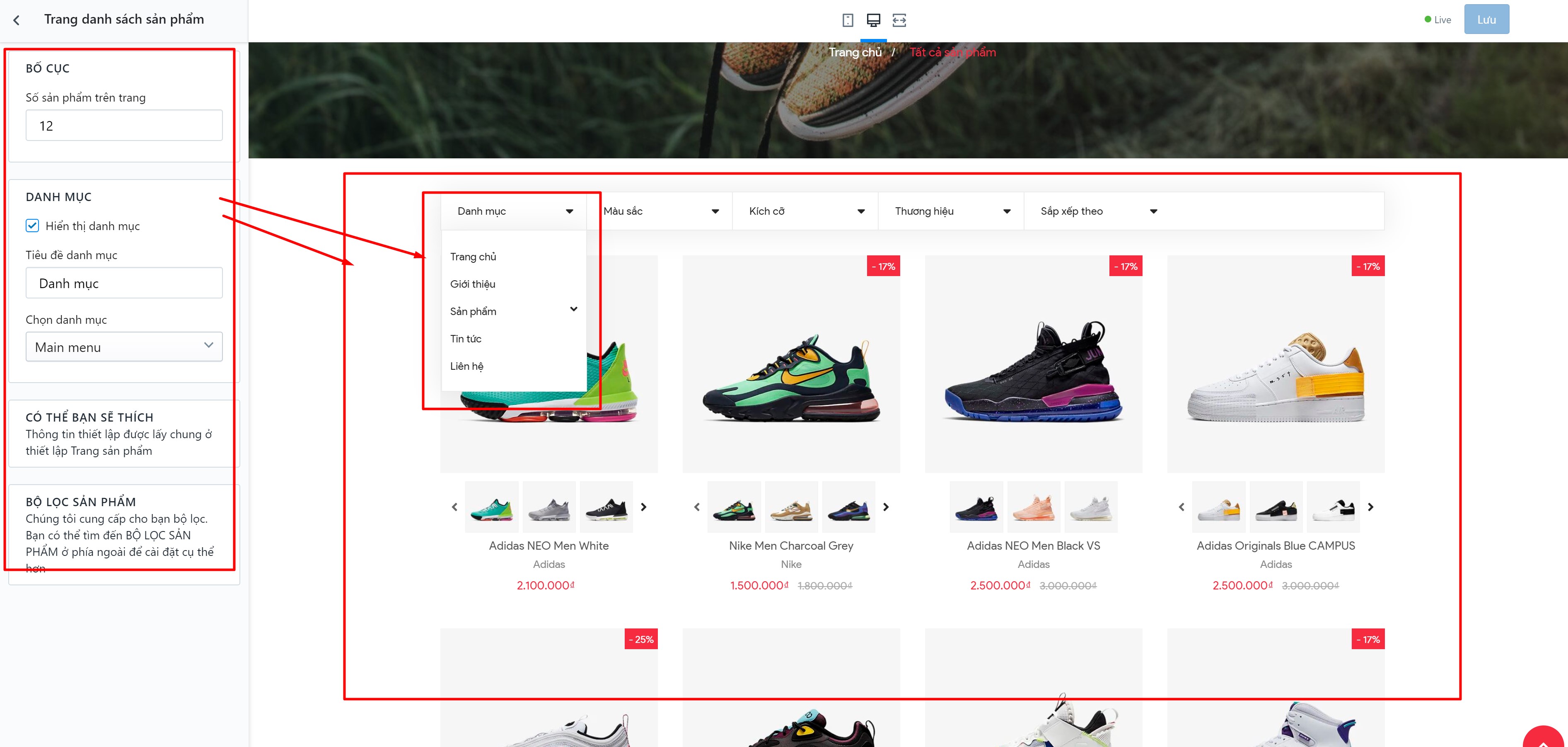Select black shoe thumbnail under Adidas Originals Blue CAMPUS
This screenshot has height=747, width=1568.
click(1276, 507)
